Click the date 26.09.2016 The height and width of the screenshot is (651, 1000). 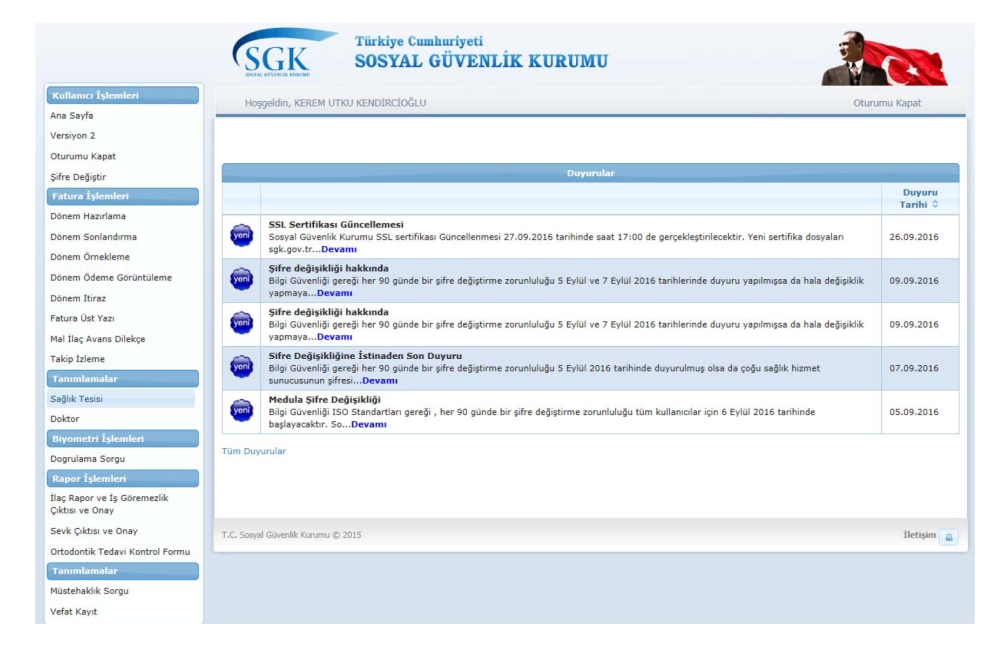click(913, 237)
